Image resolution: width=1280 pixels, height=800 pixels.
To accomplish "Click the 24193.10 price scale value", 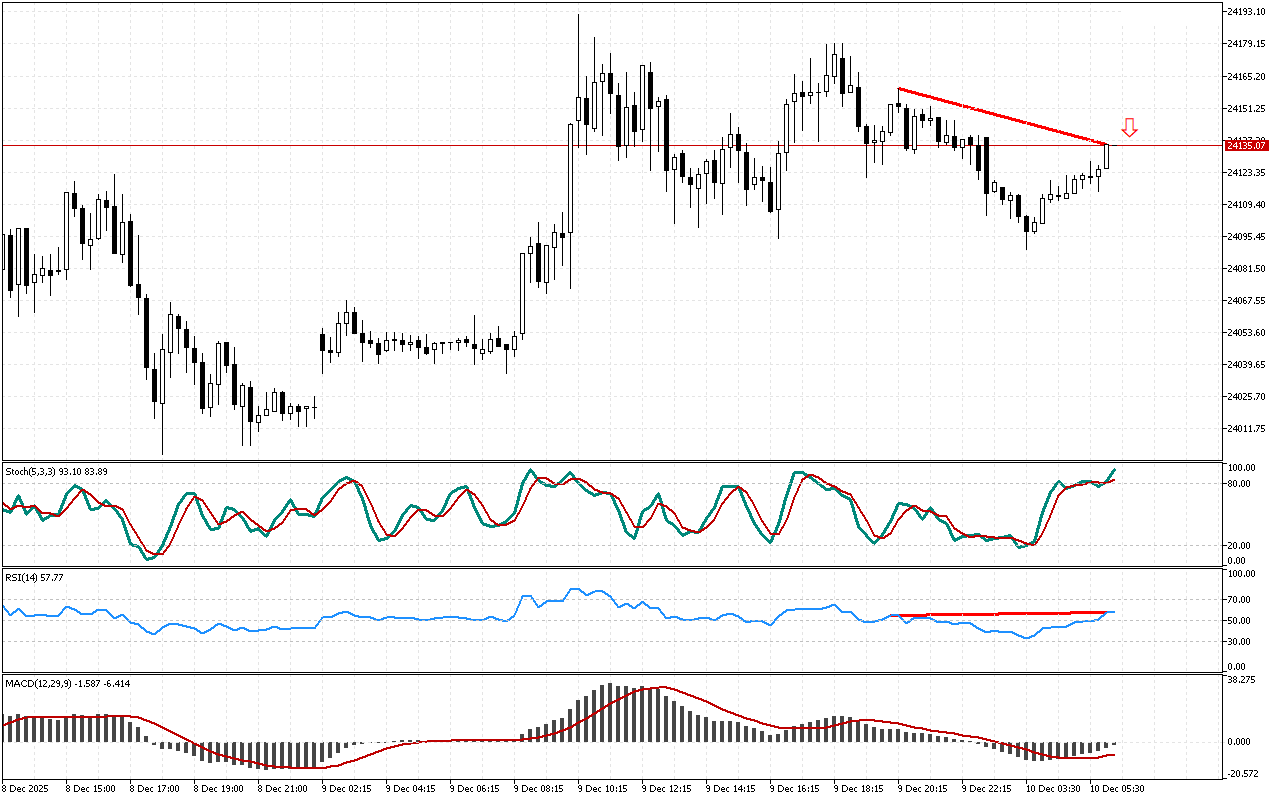I will (x=1246, y=12).
